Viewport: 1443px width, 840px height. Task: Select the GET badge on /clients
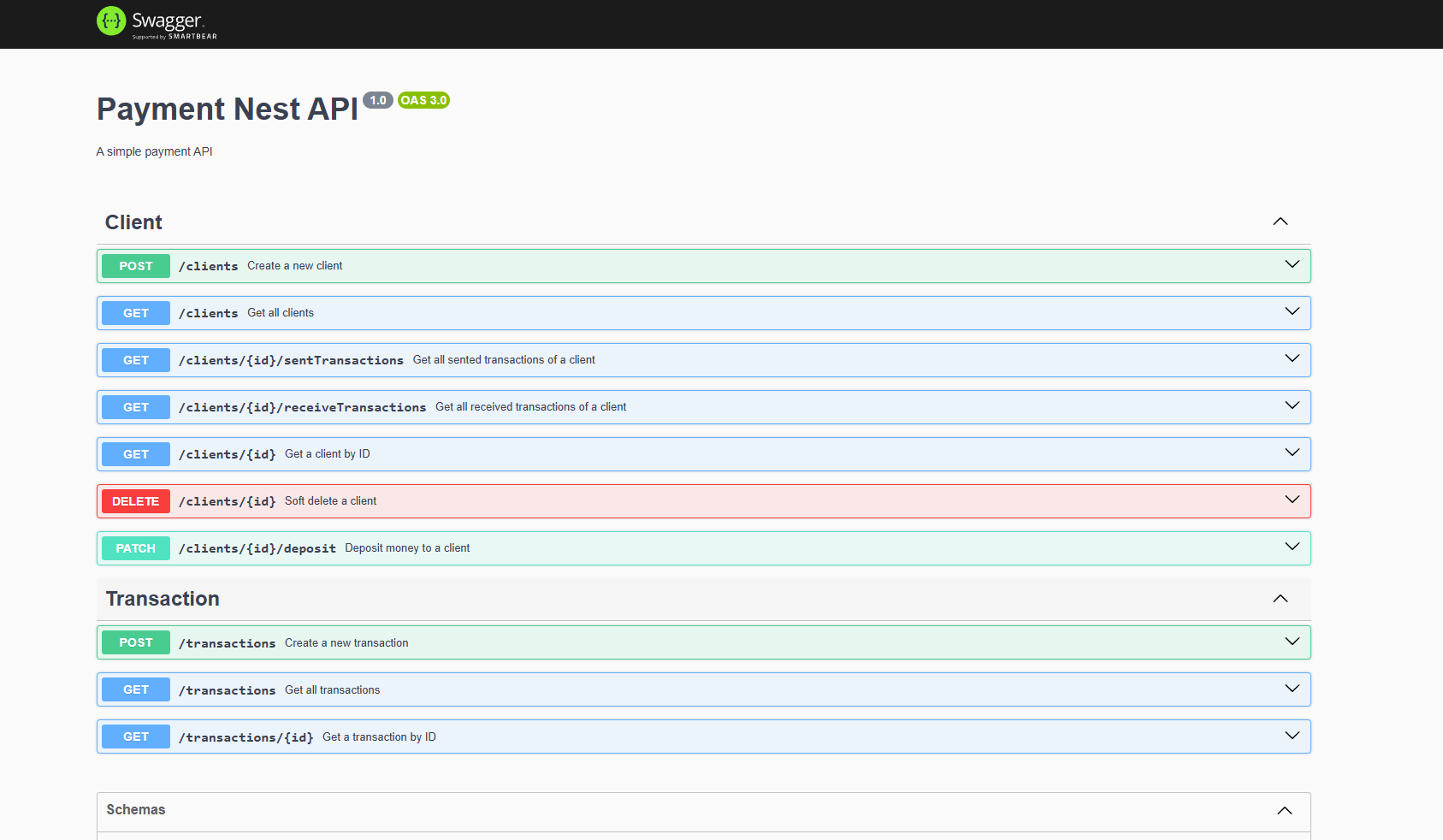(x=135, y=312)
